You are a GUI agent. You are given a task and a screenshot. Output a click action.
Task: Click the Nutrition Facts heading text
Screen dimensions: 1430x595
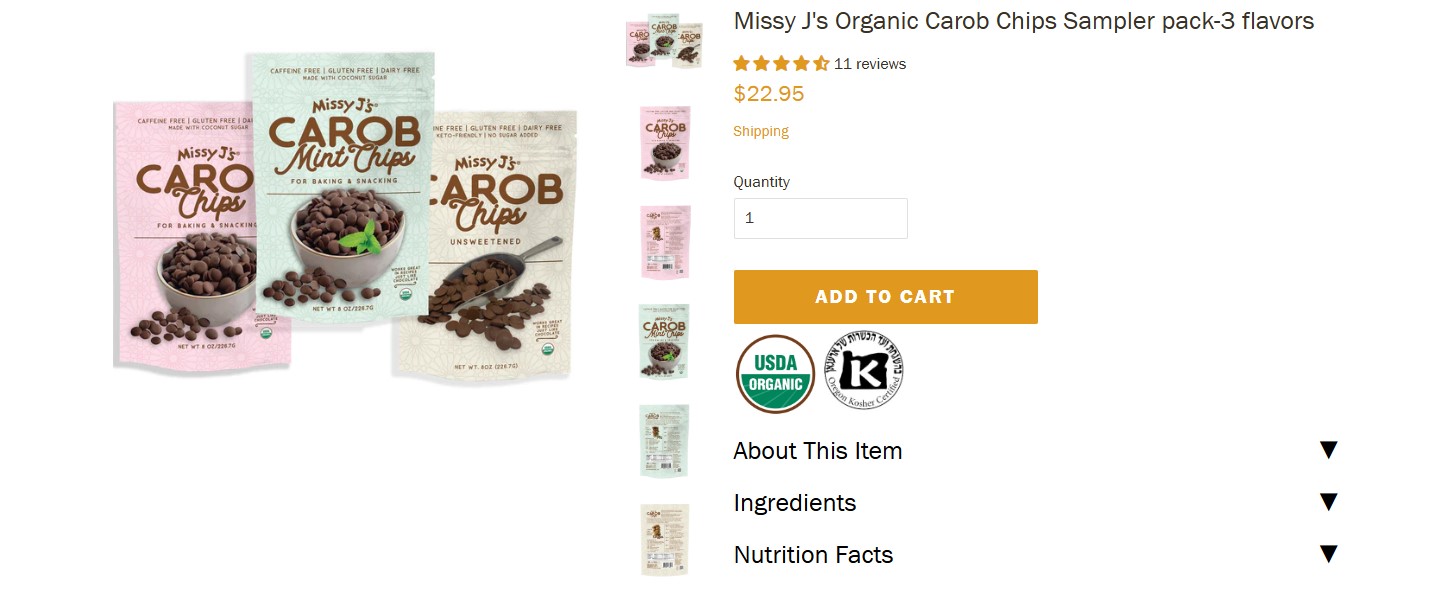tap(813, 555)
